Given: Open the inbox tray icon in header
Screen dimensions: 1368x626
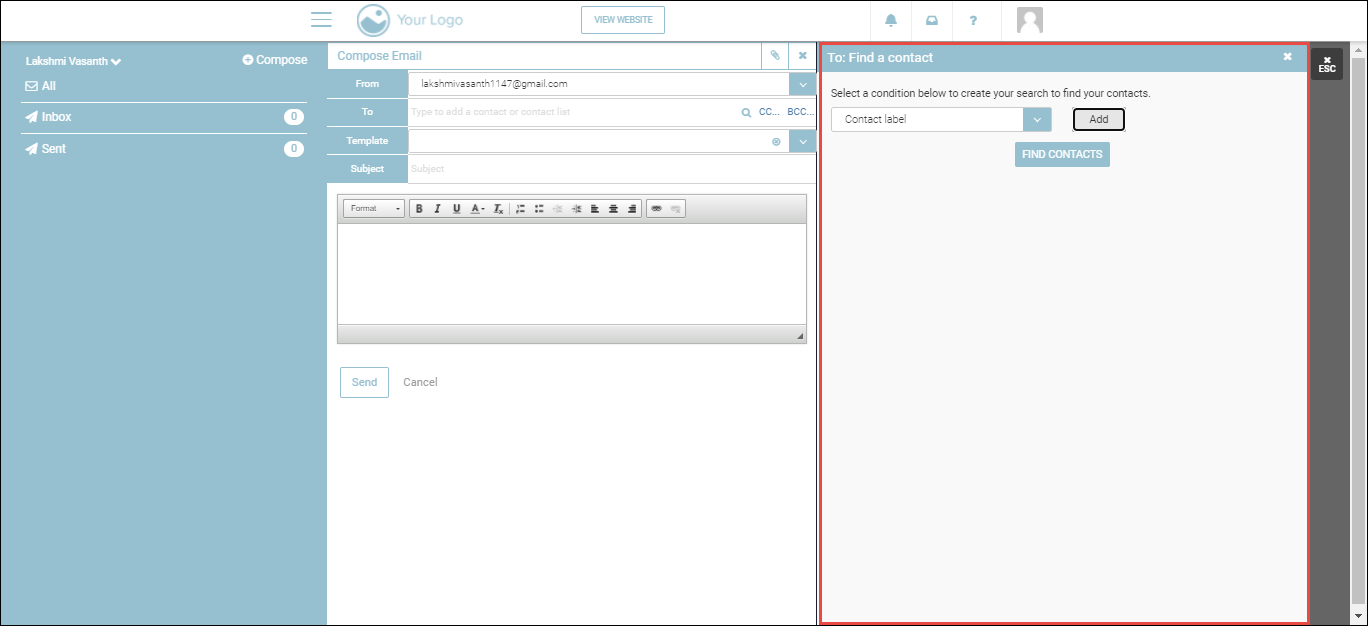Looking at the screenshot, I should tap(932, 21).
